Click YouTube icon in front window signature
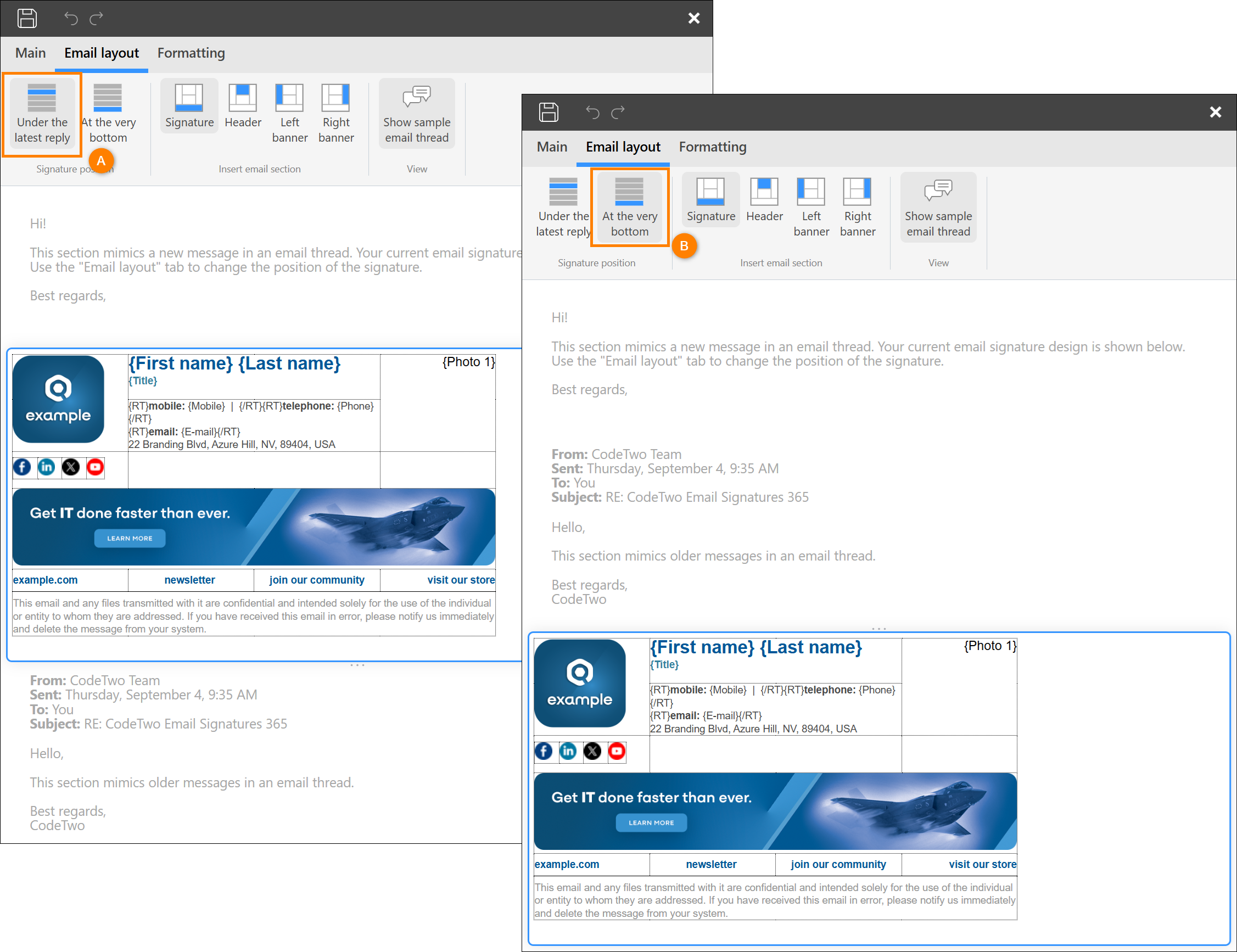 617,752
